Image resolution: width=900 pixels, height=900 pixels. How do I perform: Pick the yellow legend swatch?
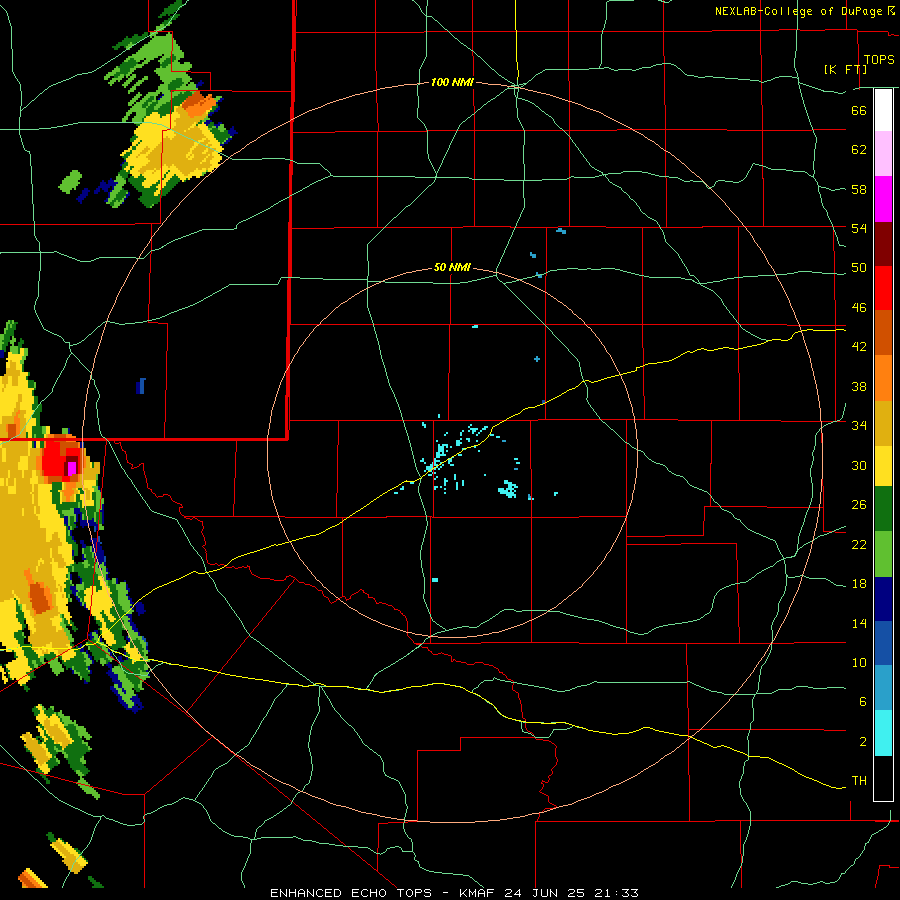pos(883,465)
